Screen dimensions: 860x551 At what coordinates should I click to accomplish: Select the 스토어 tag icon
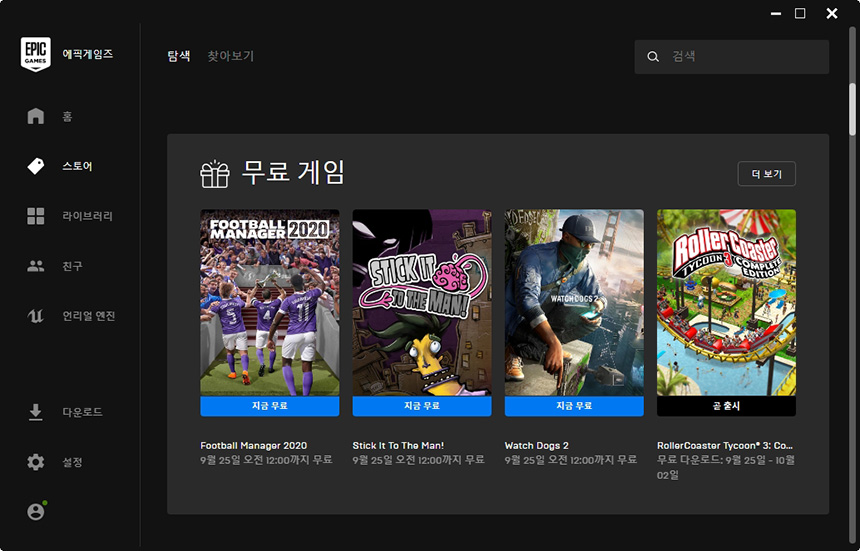coord(36,166)
